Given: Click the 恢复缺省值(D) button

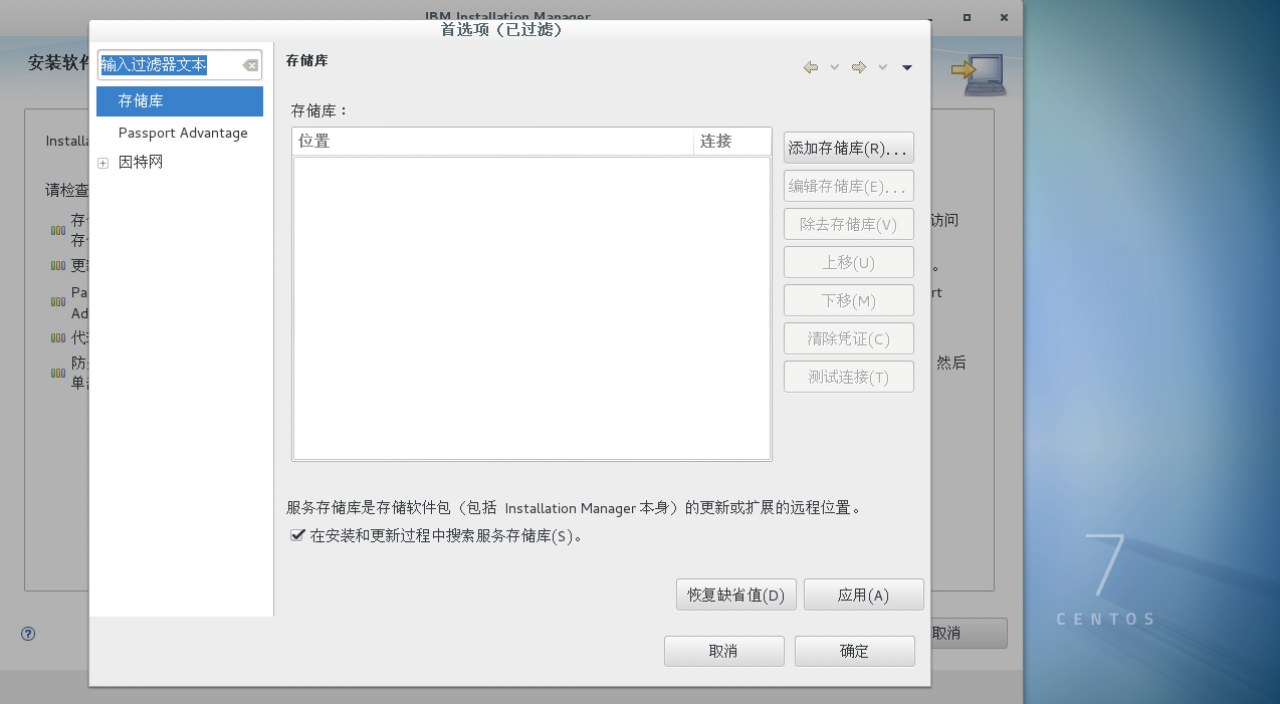Looking at the screenshot, I should pyautogui.click(x=736, y=595).
